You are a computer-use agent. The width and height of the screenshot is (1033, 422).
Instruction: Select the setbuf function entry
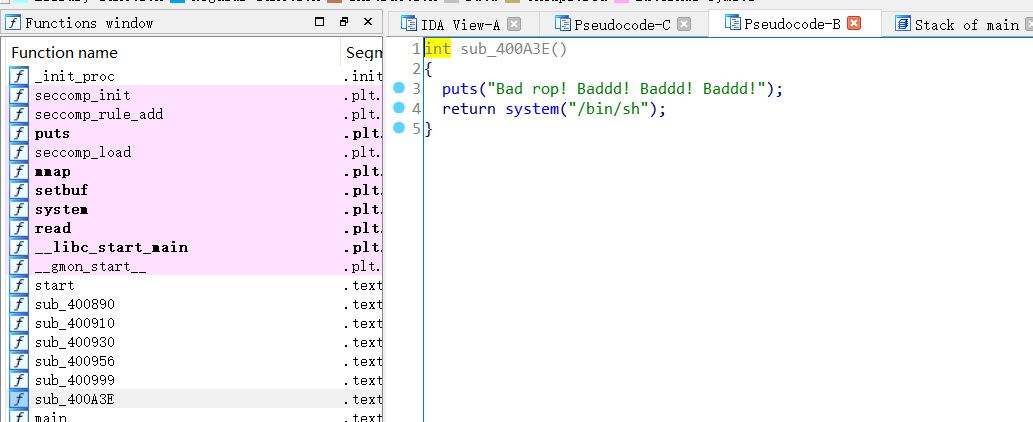click(x=195, y=190)
